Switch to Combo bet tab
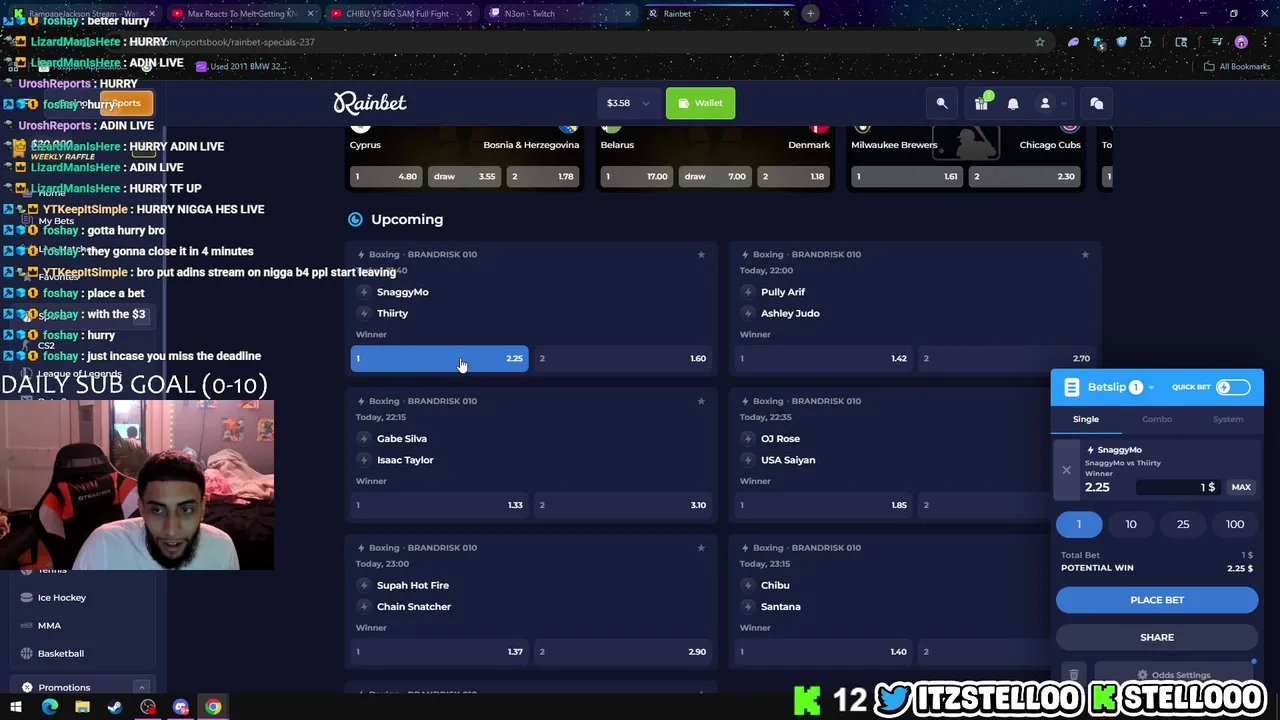The image size is (1280, 720). 1157,419
